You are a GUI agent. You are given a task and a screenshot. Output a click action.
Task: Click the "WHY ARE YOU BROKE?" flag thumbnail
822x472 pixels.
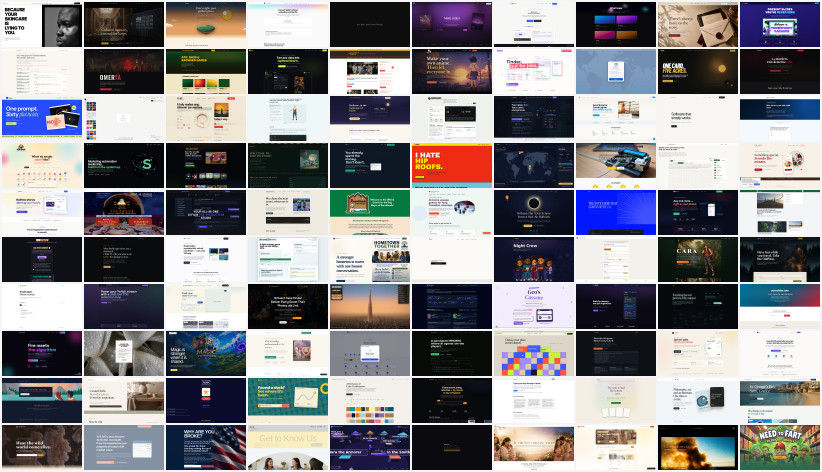click(x=206, y=447)
